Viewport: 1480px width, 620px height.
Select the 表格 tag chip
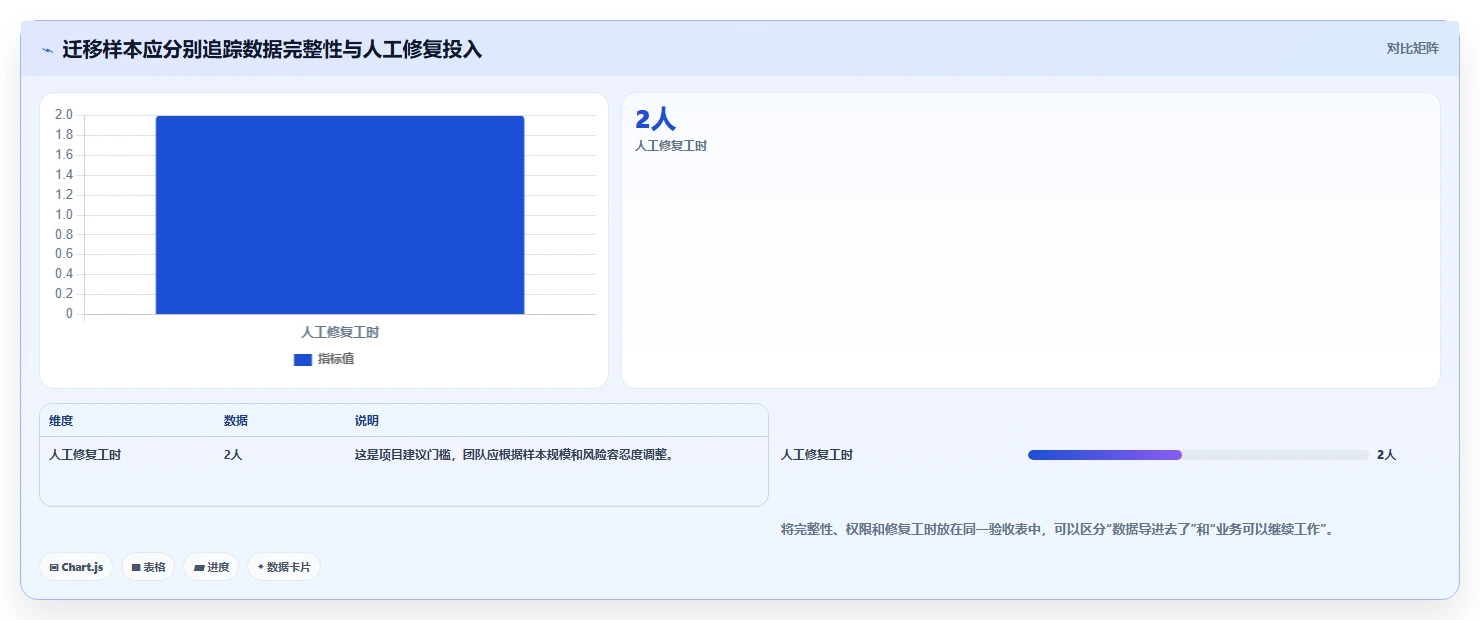(148, 567)
